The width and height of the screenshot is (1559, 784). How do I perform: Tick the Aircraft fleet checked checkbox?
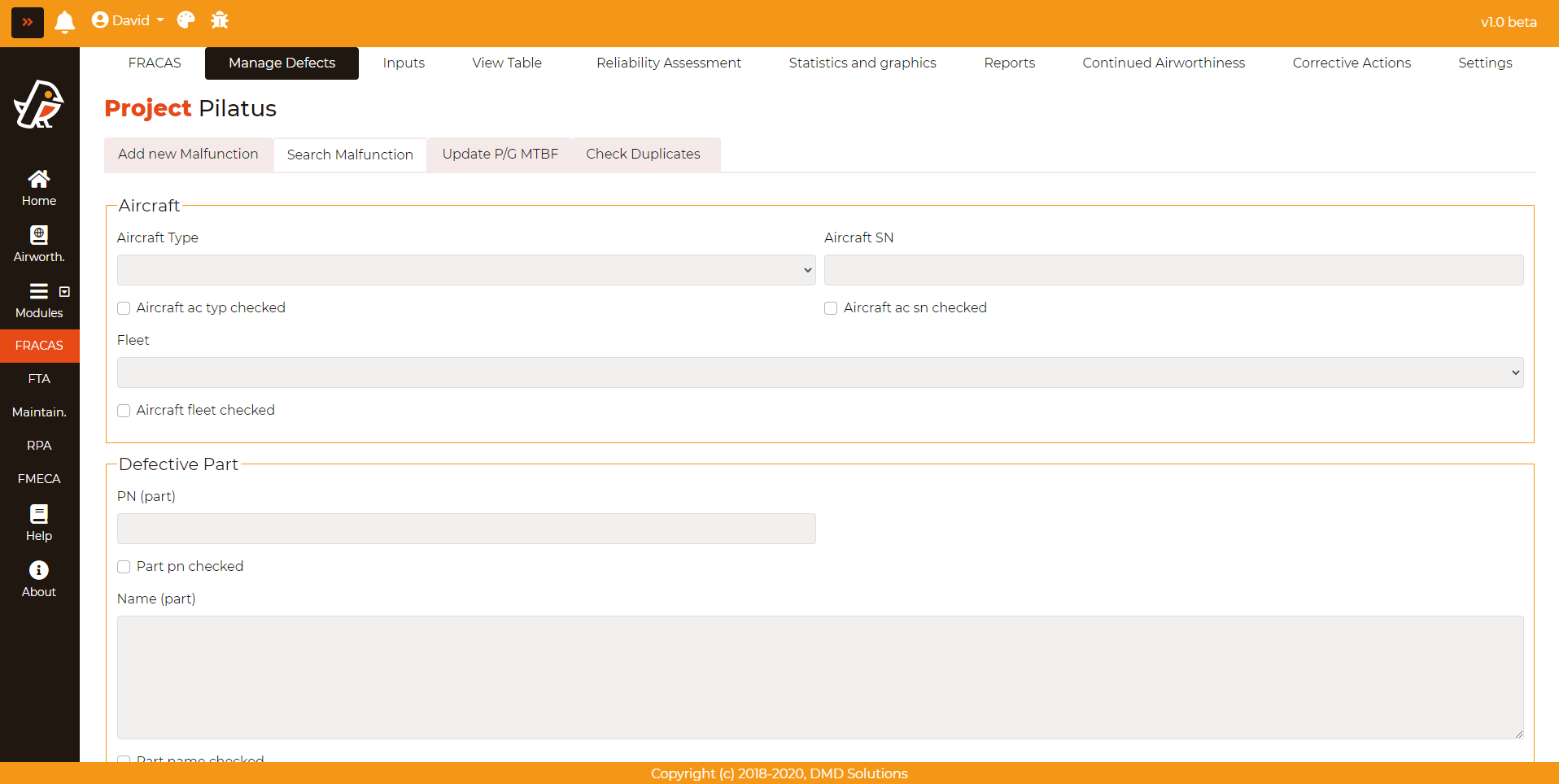point(124,411)
